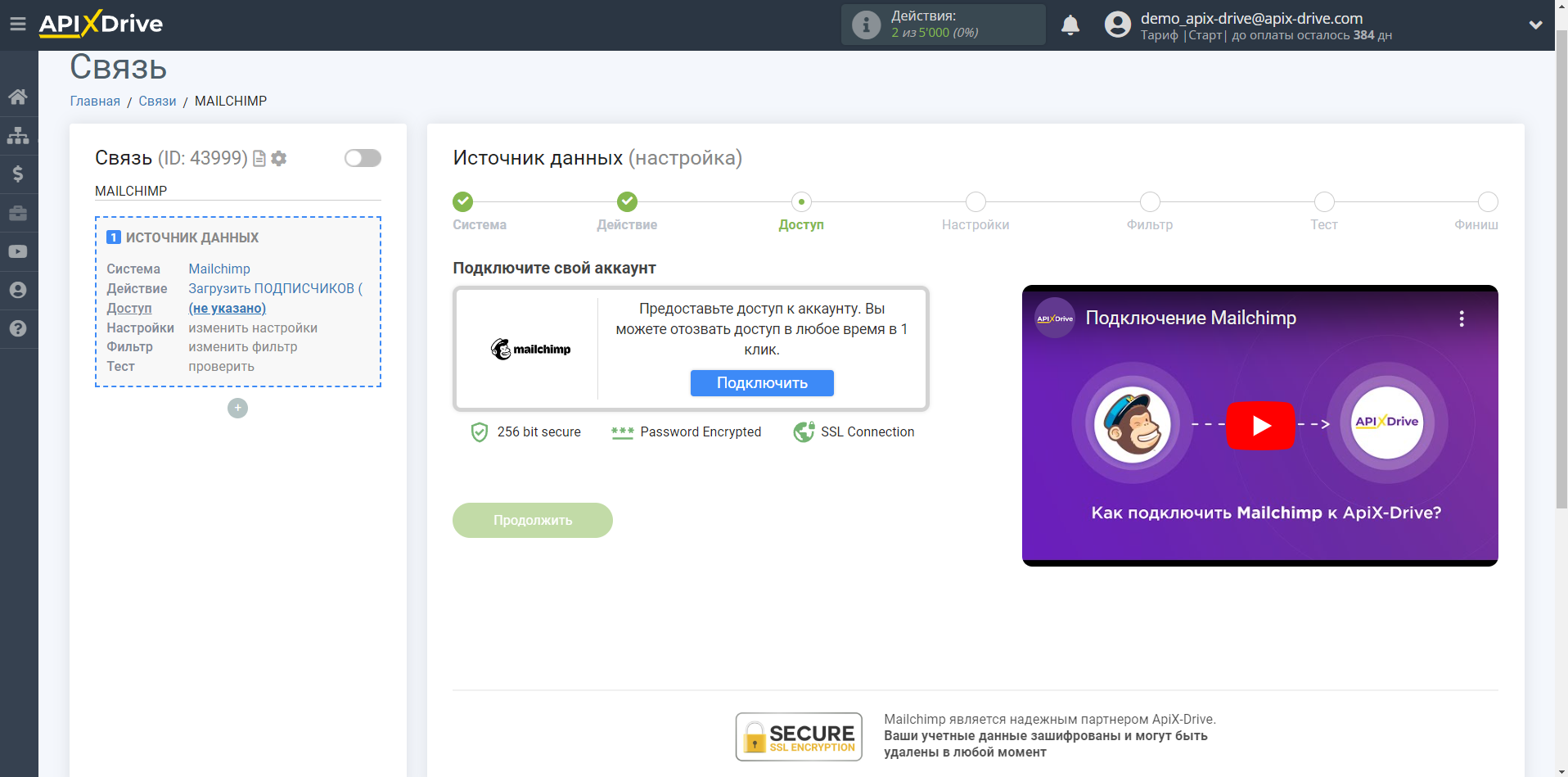1568x777 pixels.
Task: Open the billing dollar sidebar icon
Action: 18,174
